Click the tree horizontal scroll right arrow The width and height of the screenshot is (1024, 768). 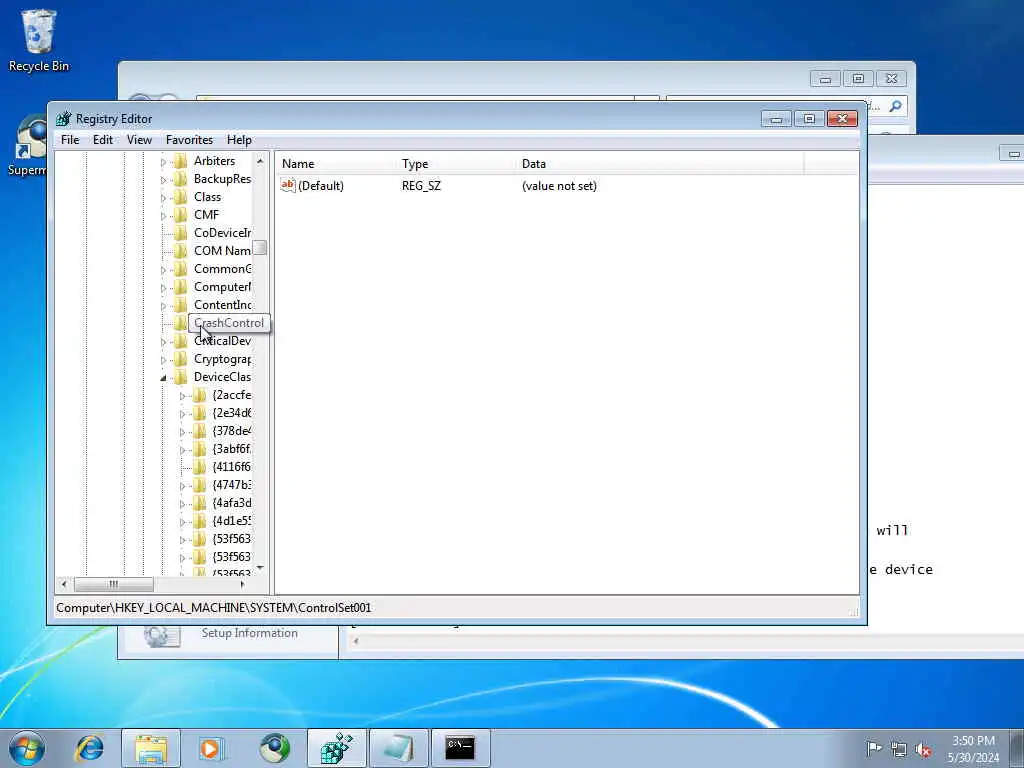point(243,584)
